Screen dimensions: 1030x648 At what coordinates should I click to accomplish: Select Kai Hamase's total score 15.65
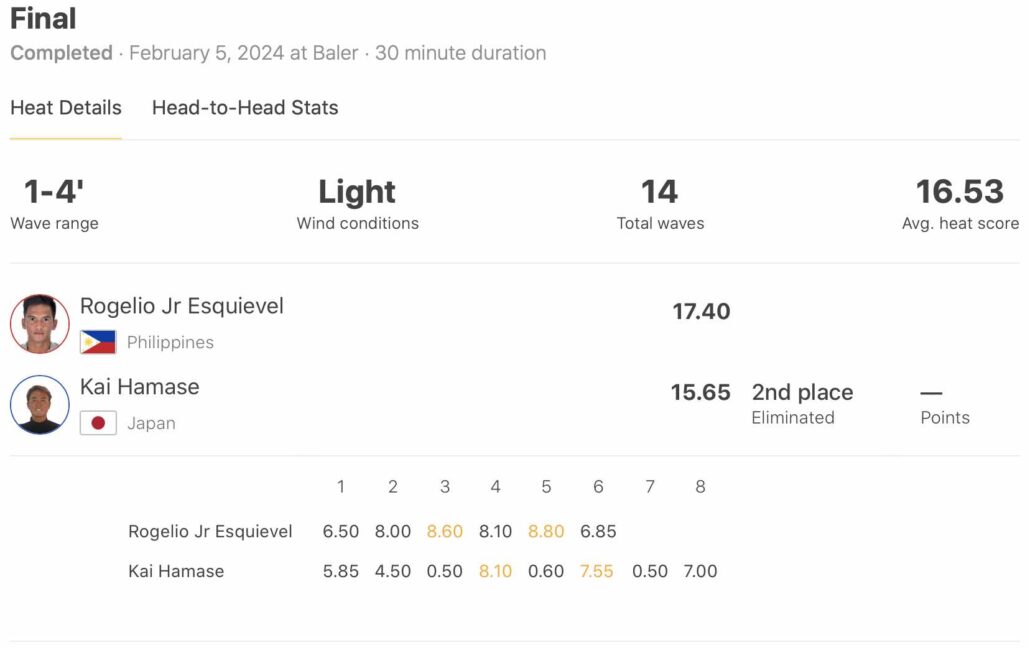[x=700, y=392]
